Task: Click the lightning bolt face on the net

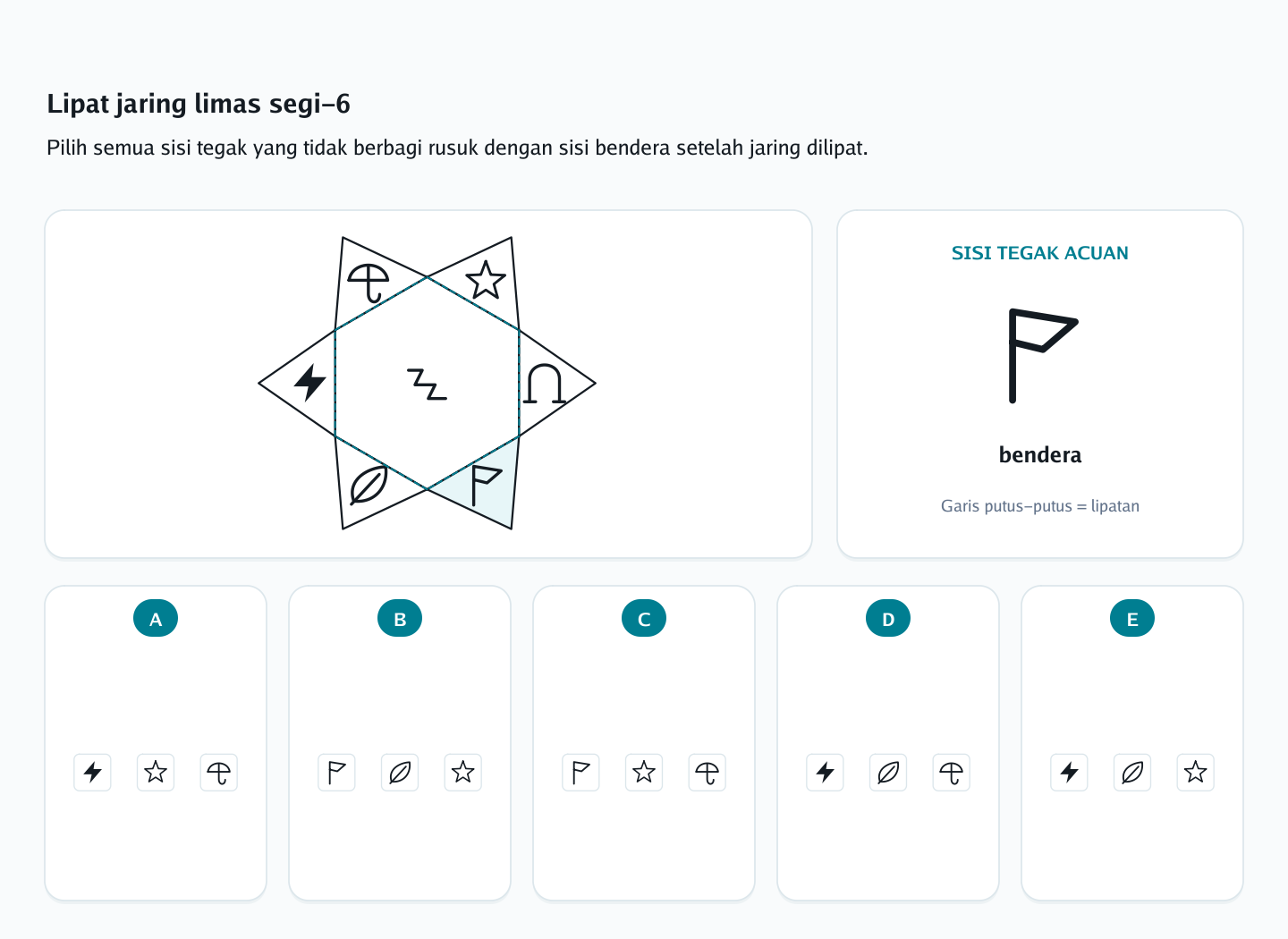Action: [x=309, y=383]
